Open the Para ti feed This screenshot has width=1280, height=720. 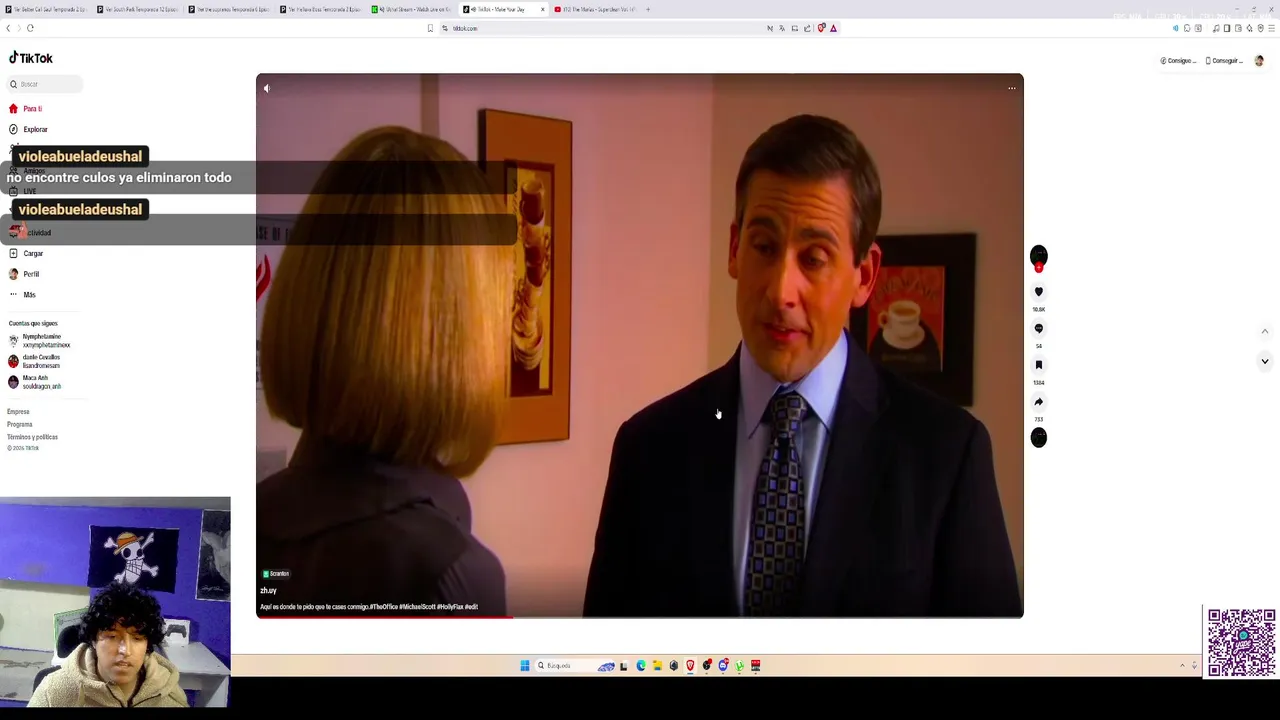(26, 108)
